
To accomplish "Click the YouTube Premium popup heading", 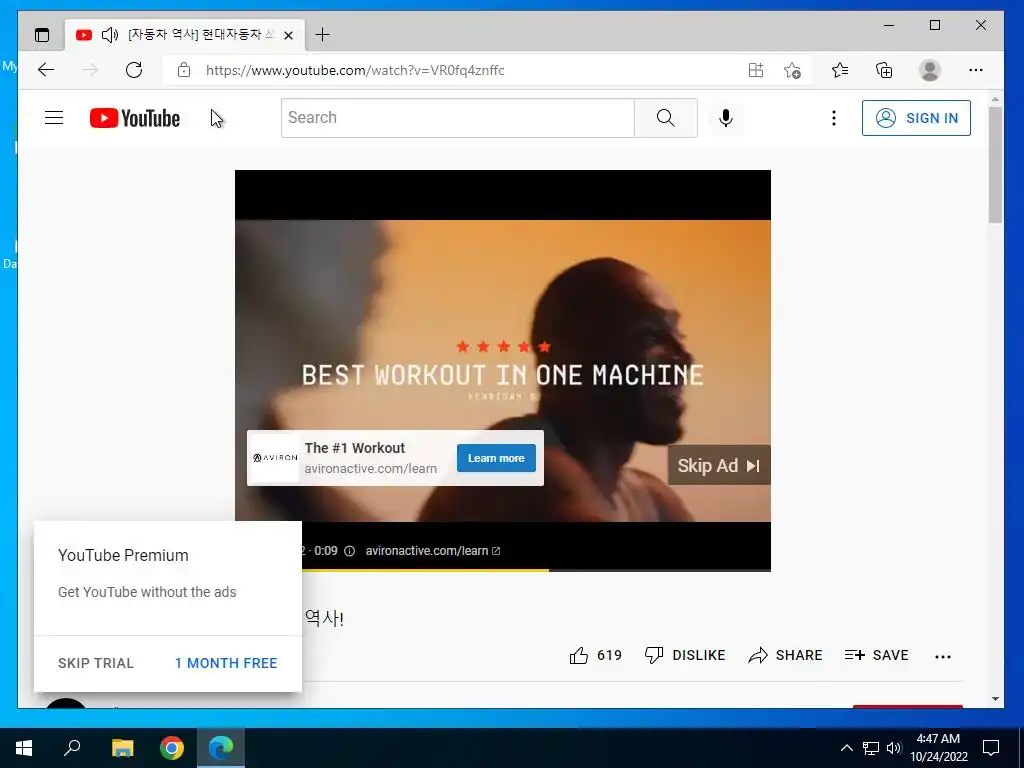I will (x=123, y=555).
